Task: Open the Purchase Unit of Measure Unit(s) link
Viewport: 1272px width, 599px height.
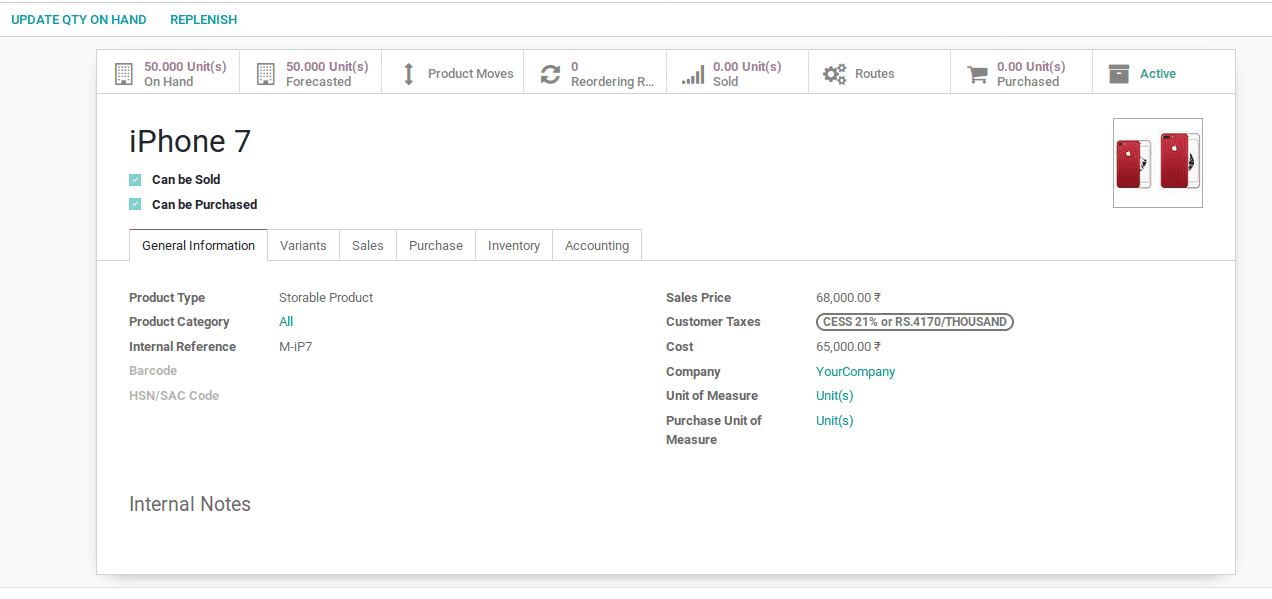Action: [x=835, y=421]
